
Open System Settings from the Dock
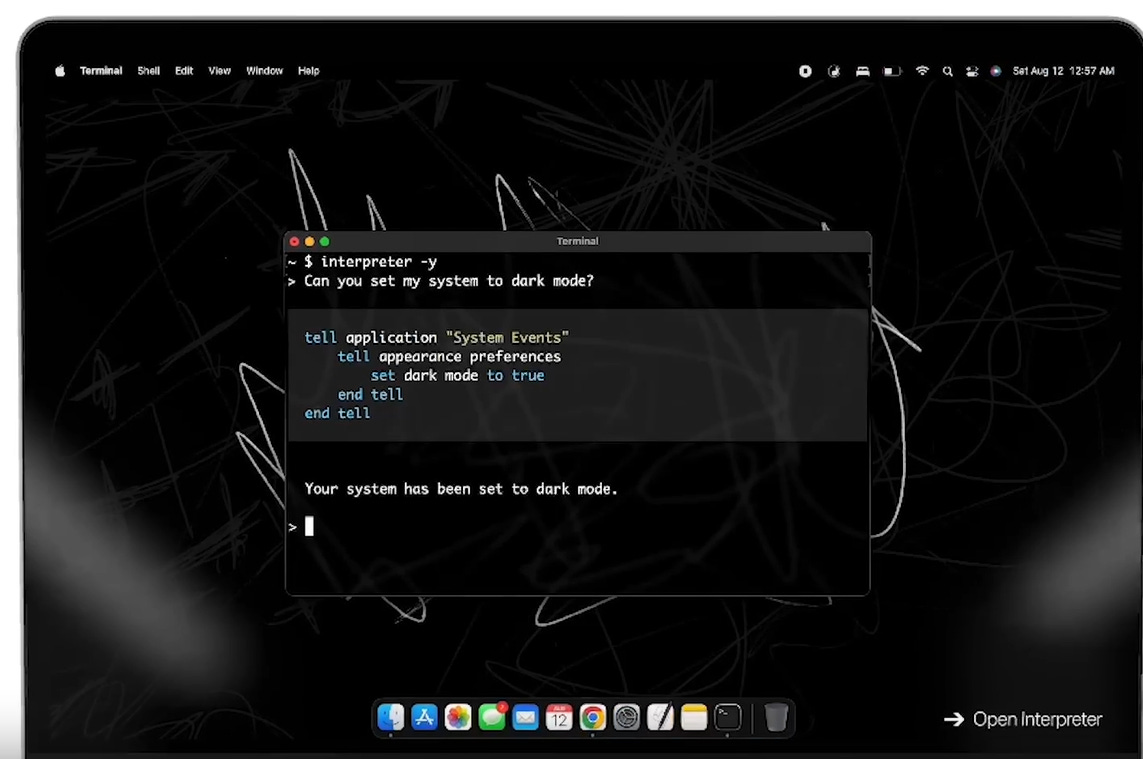626,717
